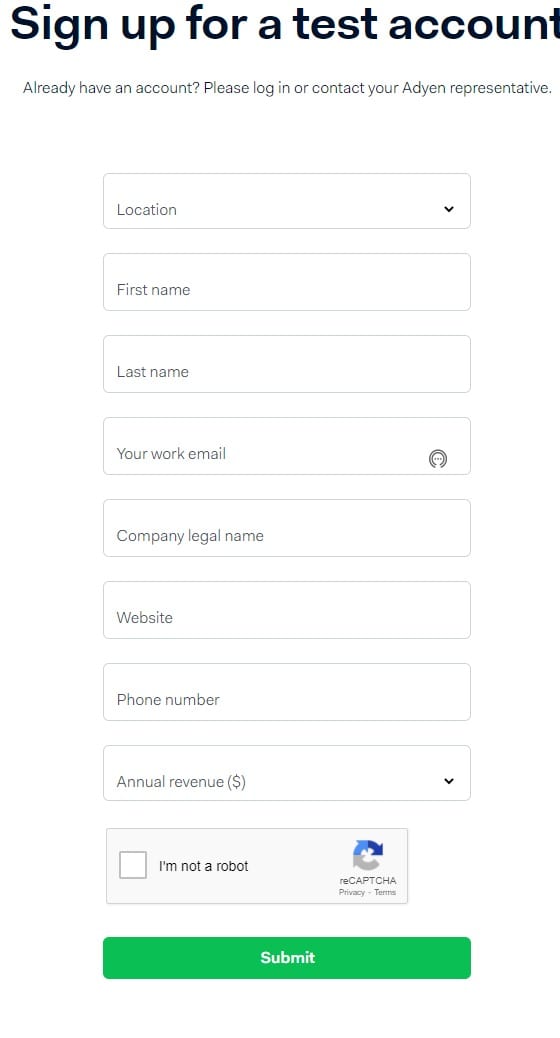The height and width of the screenshot is (1038, 560).
Task: Select the Company legal name field
Action: pos(287,528)
